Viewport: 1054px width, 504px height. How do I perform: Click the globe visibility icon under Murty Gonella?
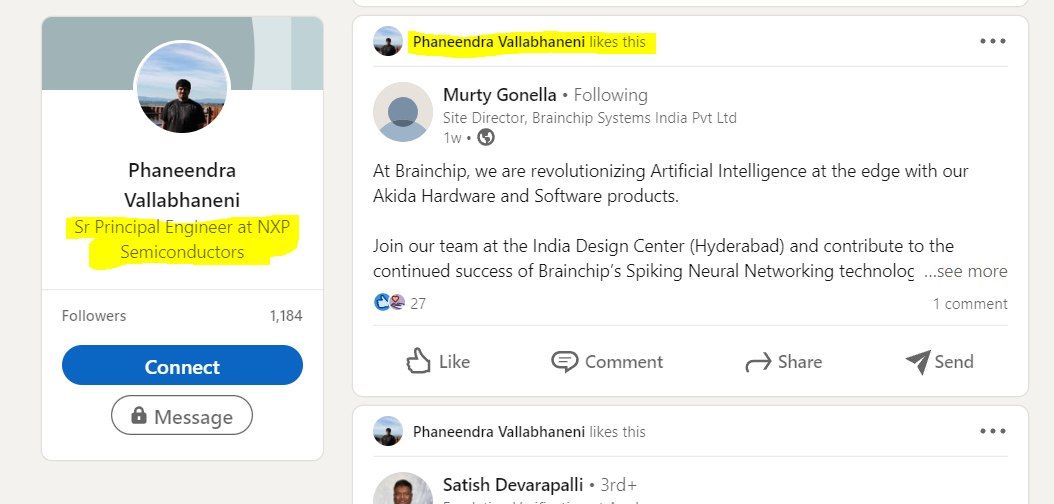(486, 138)
